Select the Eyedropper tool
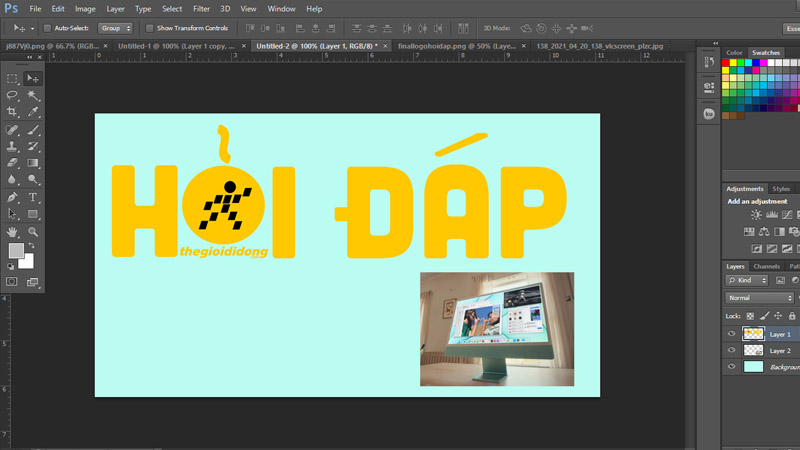Viewport: 800px width, 450px height. 33,112
